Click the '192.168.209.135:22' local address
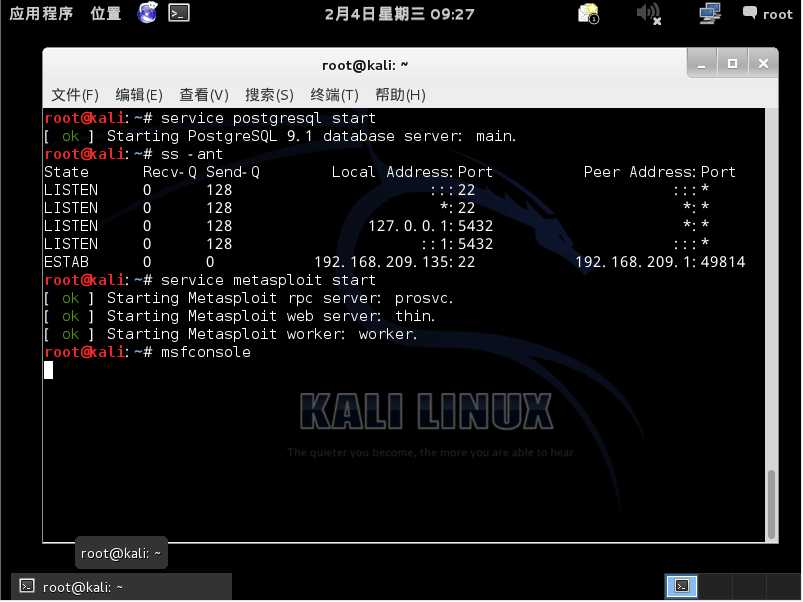803x602 pixels. [394, 262]
